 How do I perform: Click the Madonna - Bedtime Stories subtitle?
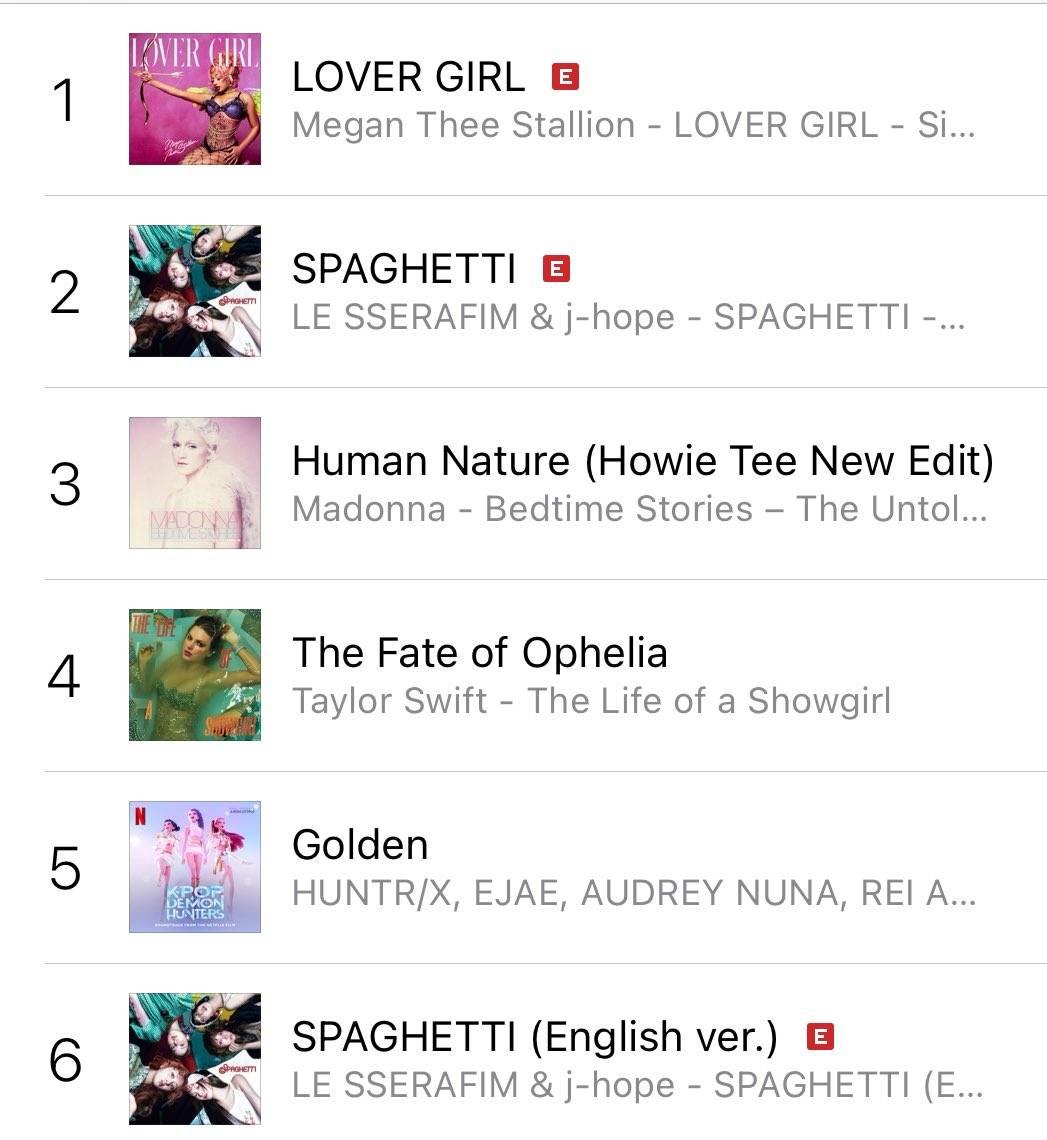coord(639,509)
